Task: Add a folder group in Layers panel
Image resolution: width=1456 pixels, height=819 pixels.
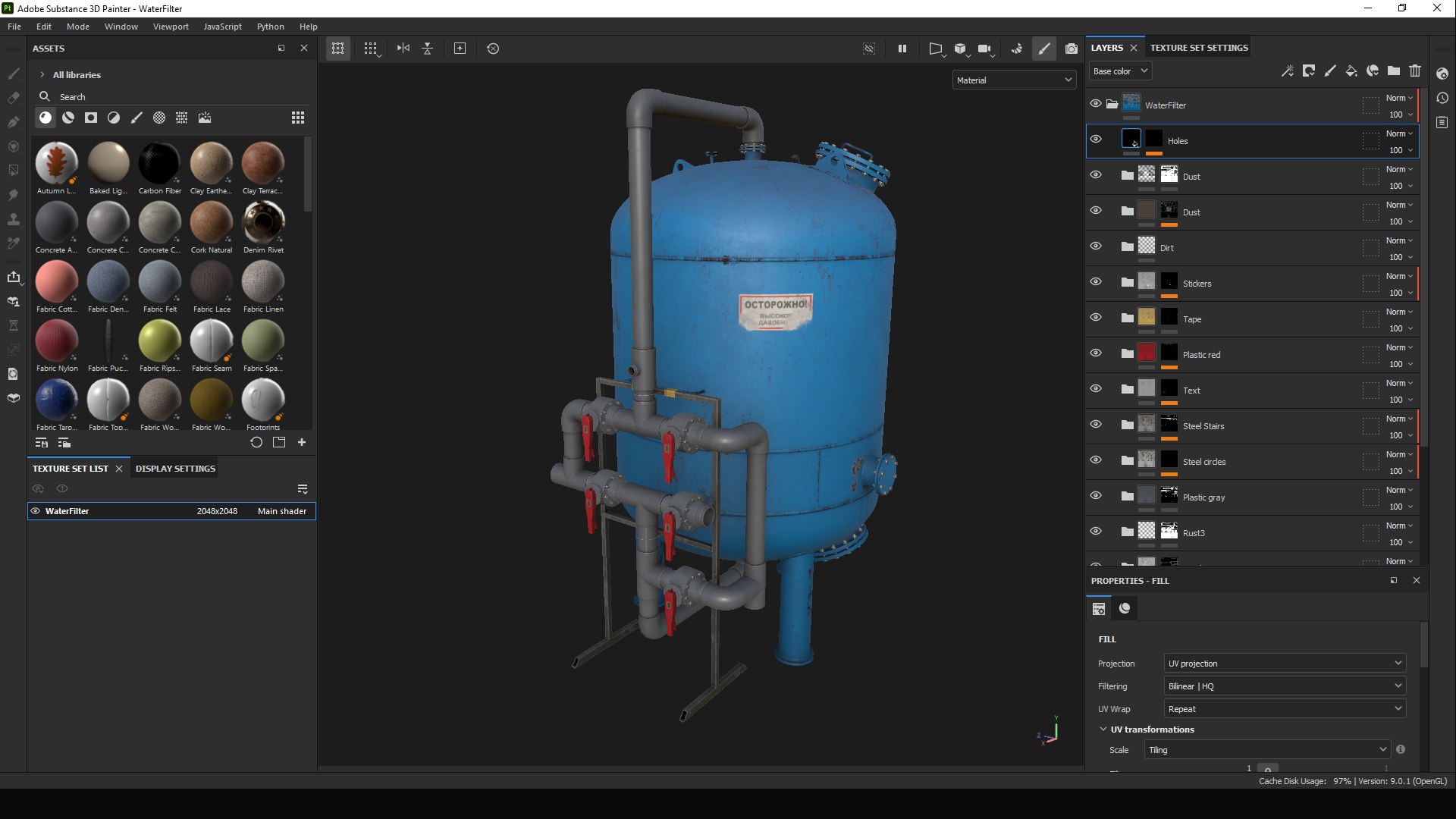Action: [1394, 71]
